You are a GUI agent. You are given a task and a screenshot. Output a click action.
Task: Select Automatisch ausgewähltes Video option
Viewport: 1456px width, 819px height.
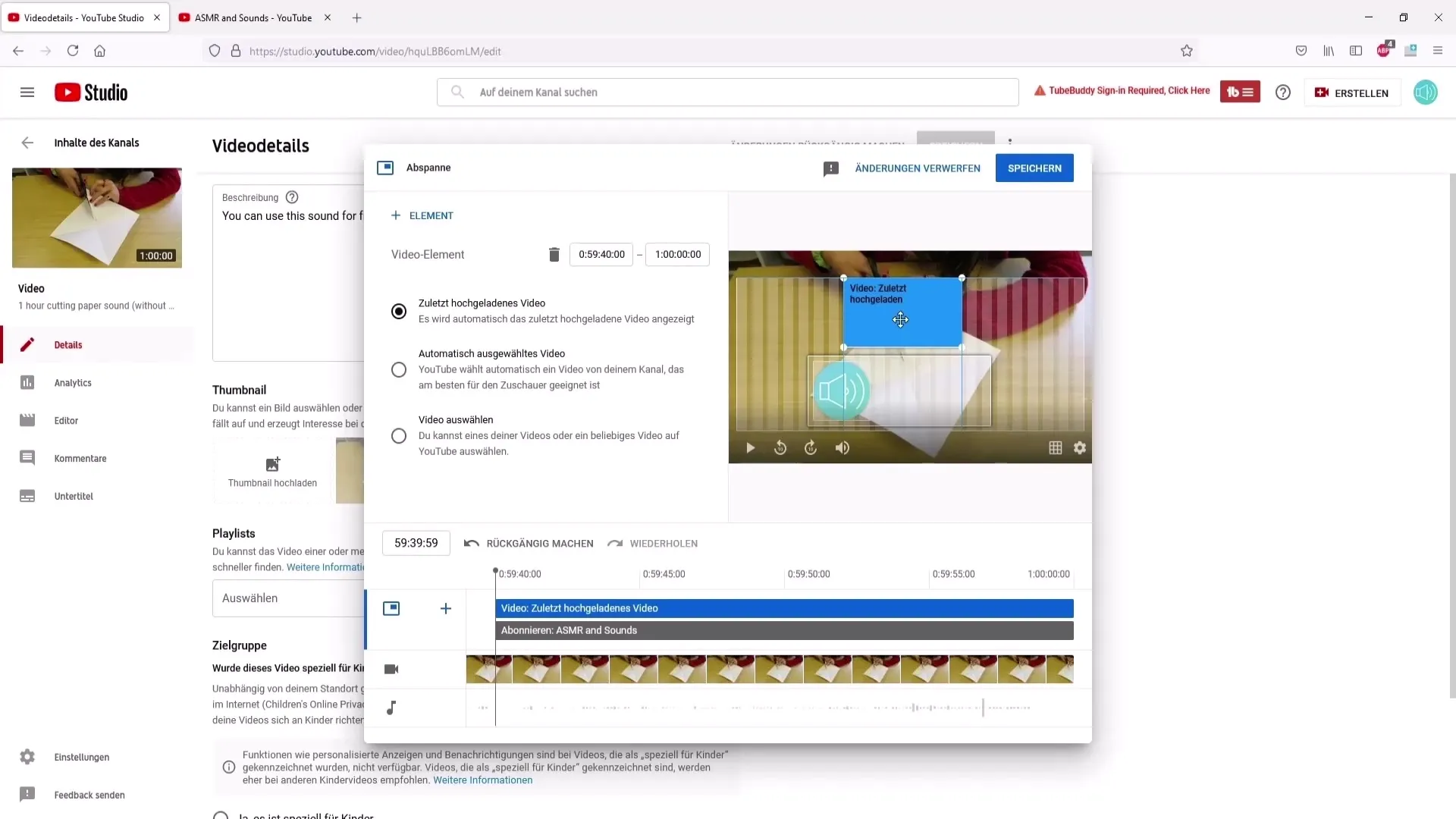click(x=399, y=370)
